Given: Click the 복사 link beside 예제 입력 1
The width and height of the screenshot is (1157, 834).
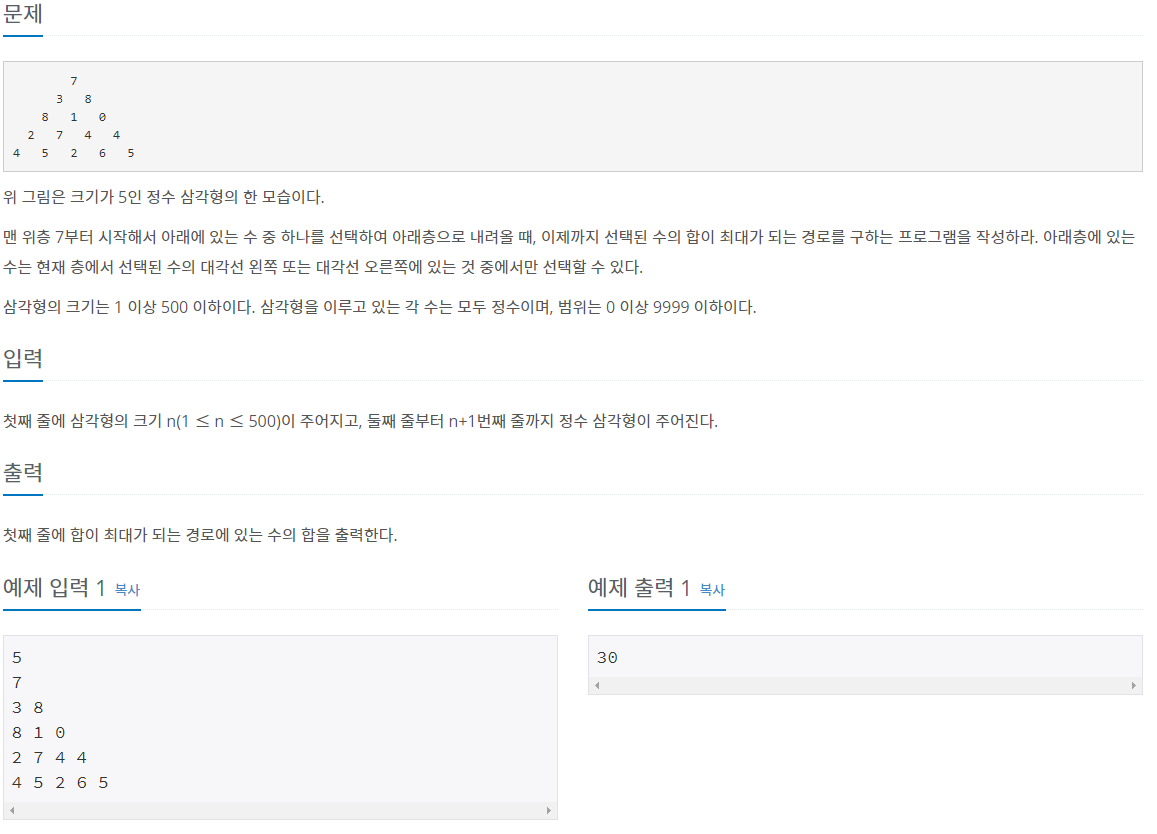Looking at the screenshot, I should (127, 590).
